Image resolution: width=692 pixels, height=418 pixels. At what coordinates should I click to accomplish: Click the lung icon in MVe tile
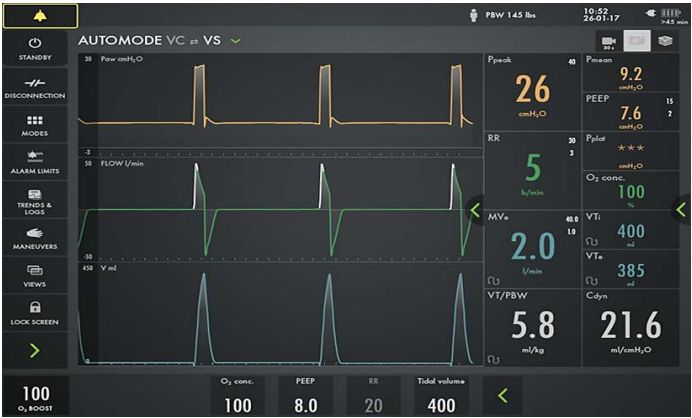tap(494, 281)
